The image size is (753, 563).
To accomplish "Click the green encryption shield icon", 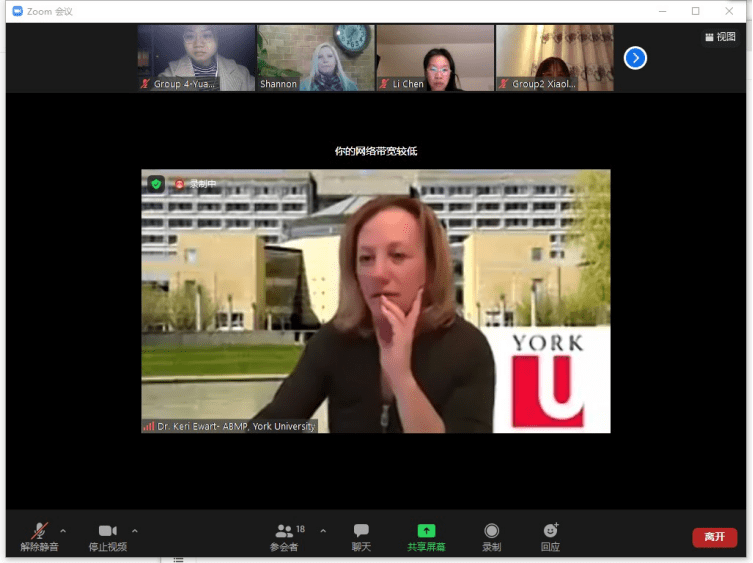I will coord(156,184).
